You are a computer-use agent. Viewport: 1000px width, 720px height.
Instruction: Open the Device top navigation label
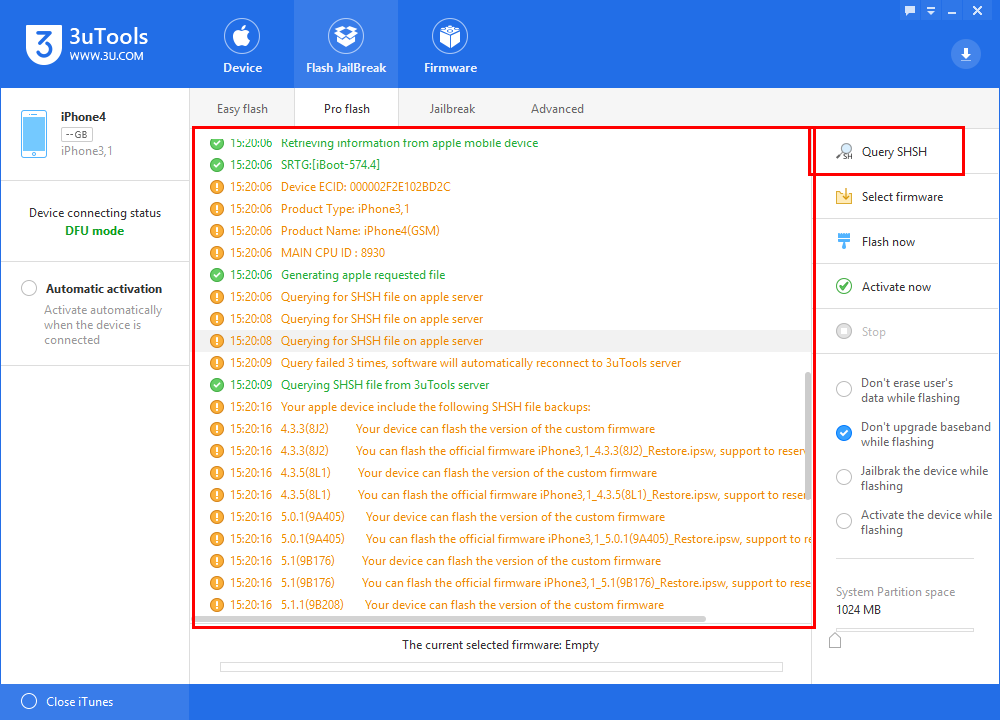242,68
